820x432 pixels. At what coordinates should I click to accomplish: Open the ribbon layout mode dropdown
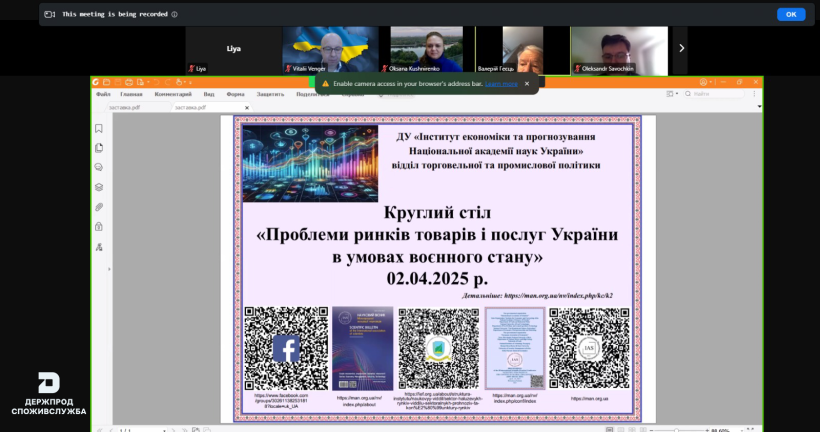pos(672,94)
